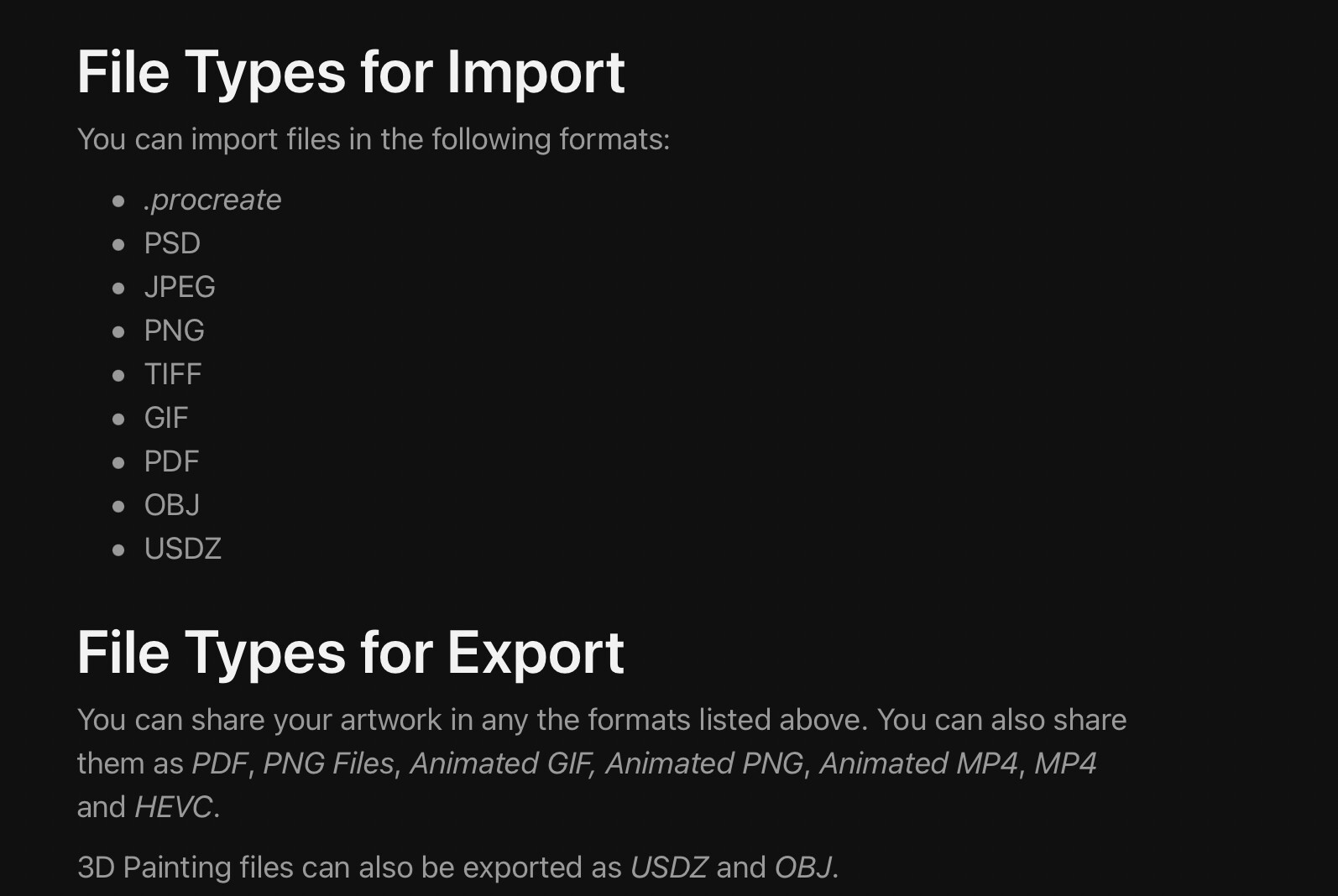This screenshot has height=896, width=1338.
Task: Click PDF in the import bullet list
Action: 171,461
